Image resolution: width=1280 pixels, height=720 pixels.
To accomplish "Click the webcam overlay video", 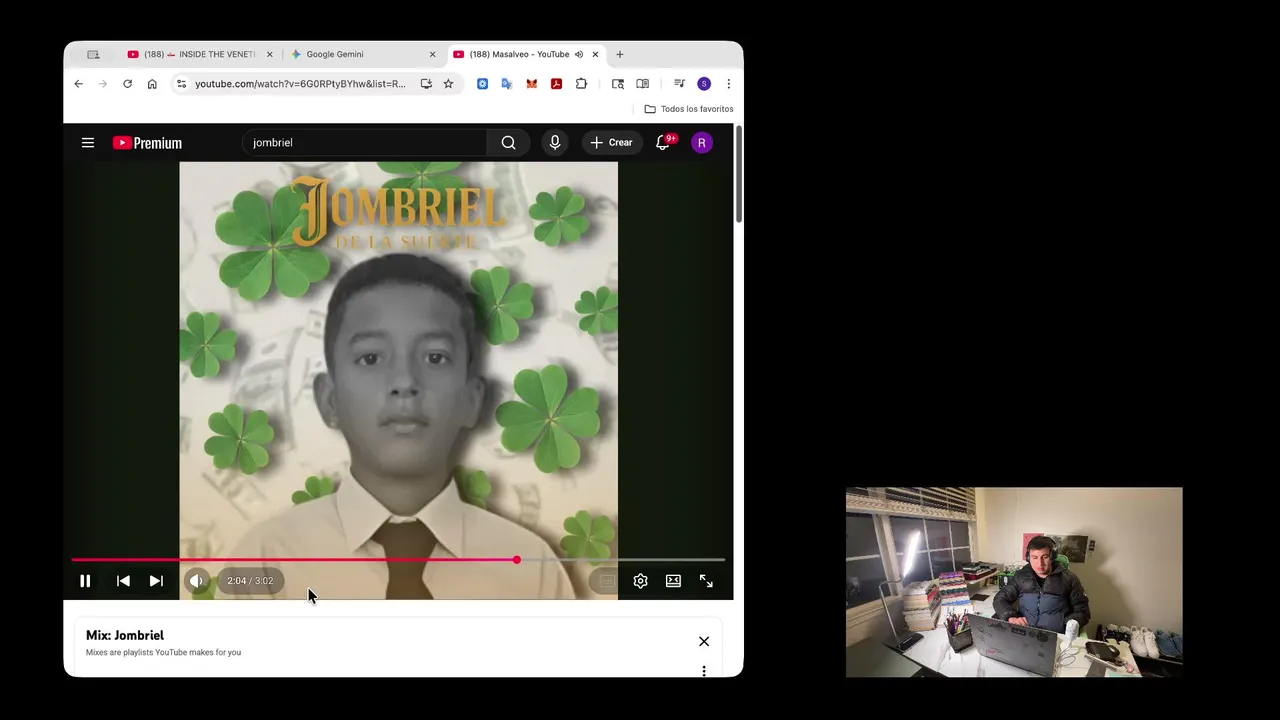I will point(1014,582).
